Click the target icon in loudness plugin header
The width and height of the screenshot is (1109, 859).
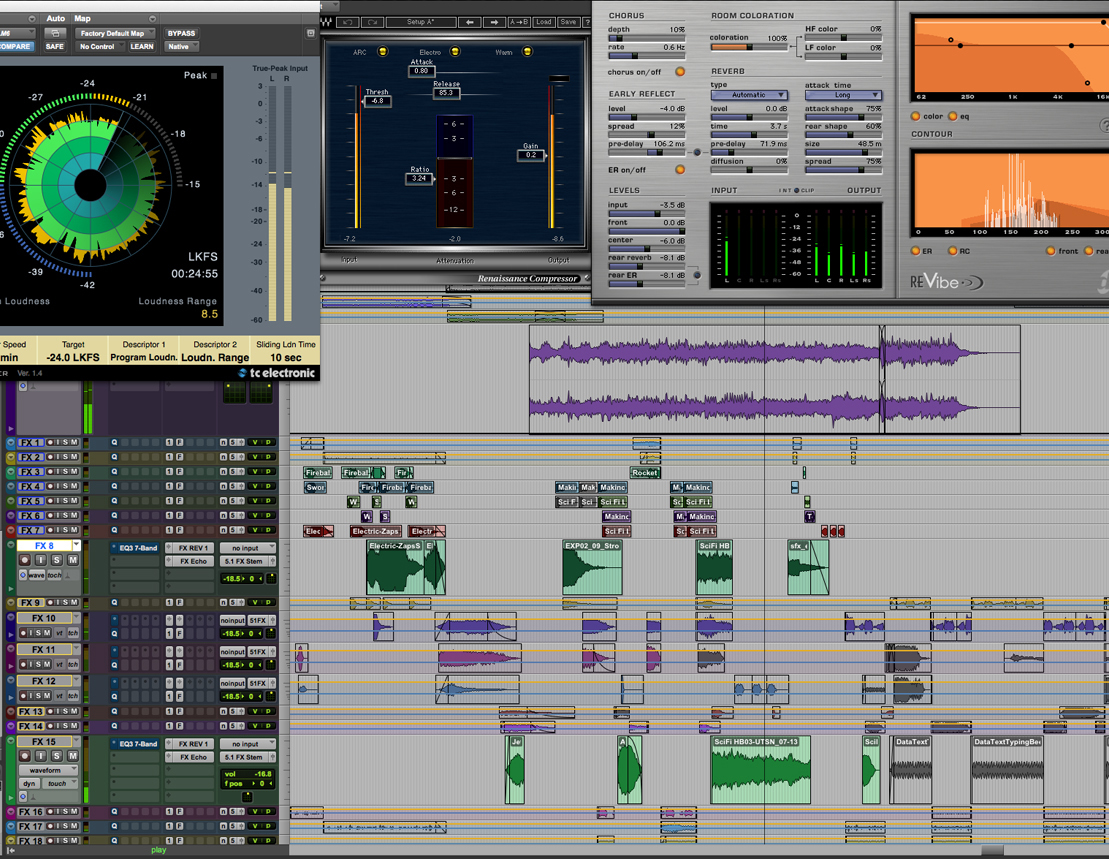[310, 33]
